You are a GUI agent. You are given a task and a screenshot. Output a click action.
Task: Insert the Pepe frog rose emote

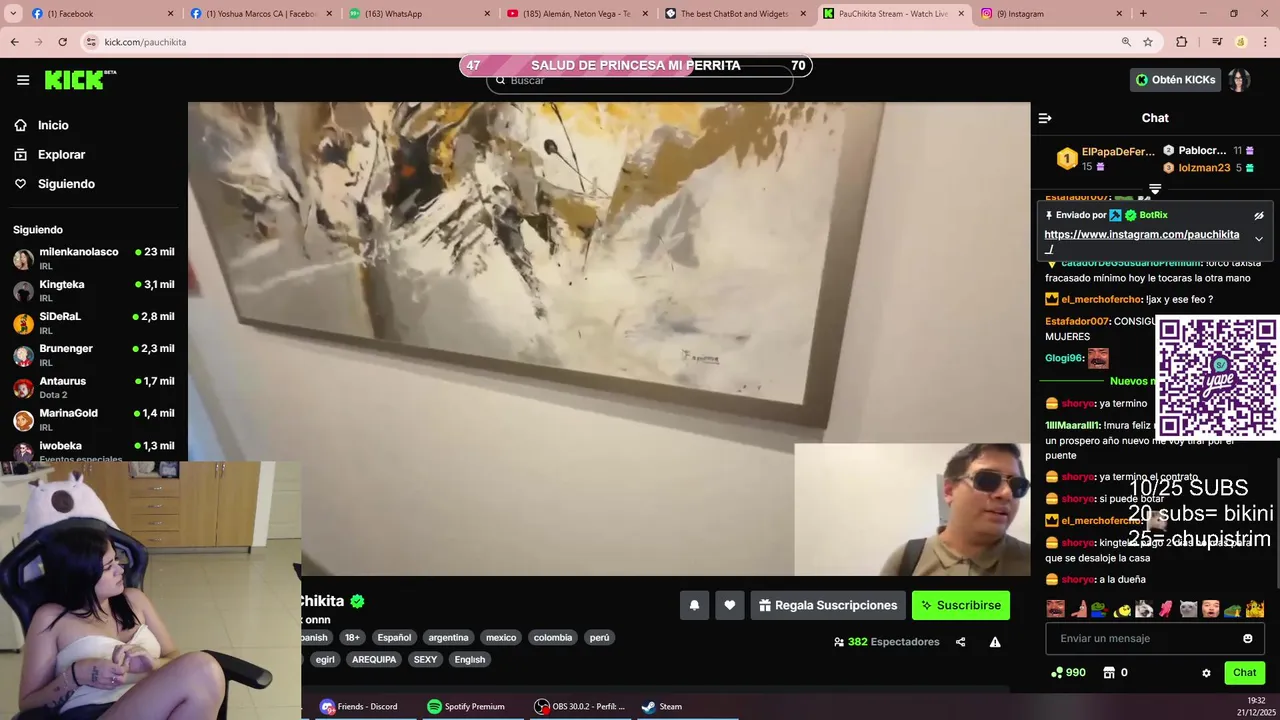tap(1100, 608)
